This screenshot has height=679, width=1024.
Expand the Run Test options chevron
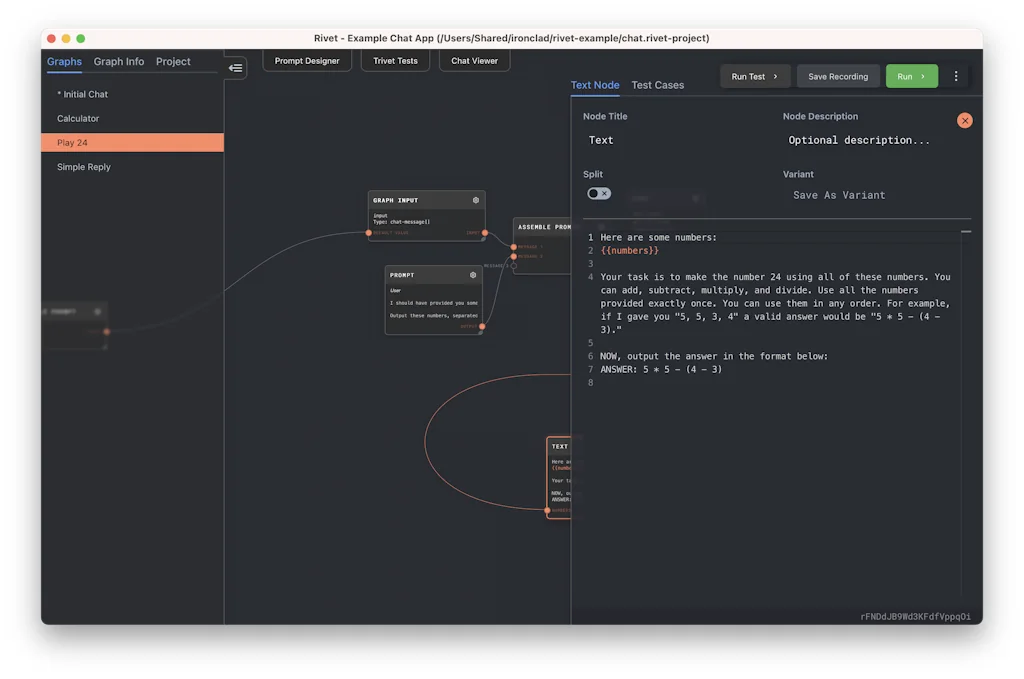[x=775, y=76]
